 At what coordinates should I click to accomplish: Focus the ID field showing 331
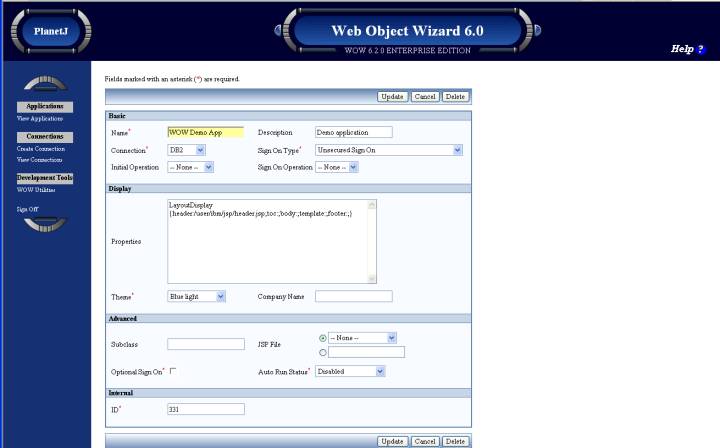(x=206, y=409)
